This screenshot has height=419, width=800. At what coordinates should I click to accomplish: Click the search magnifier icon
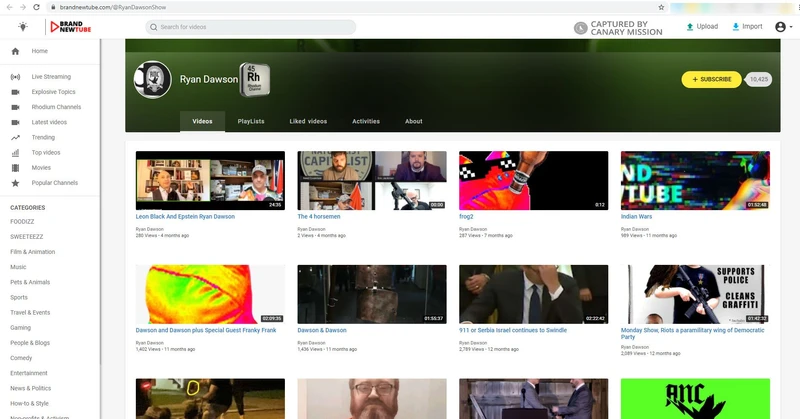click(153, 27)
